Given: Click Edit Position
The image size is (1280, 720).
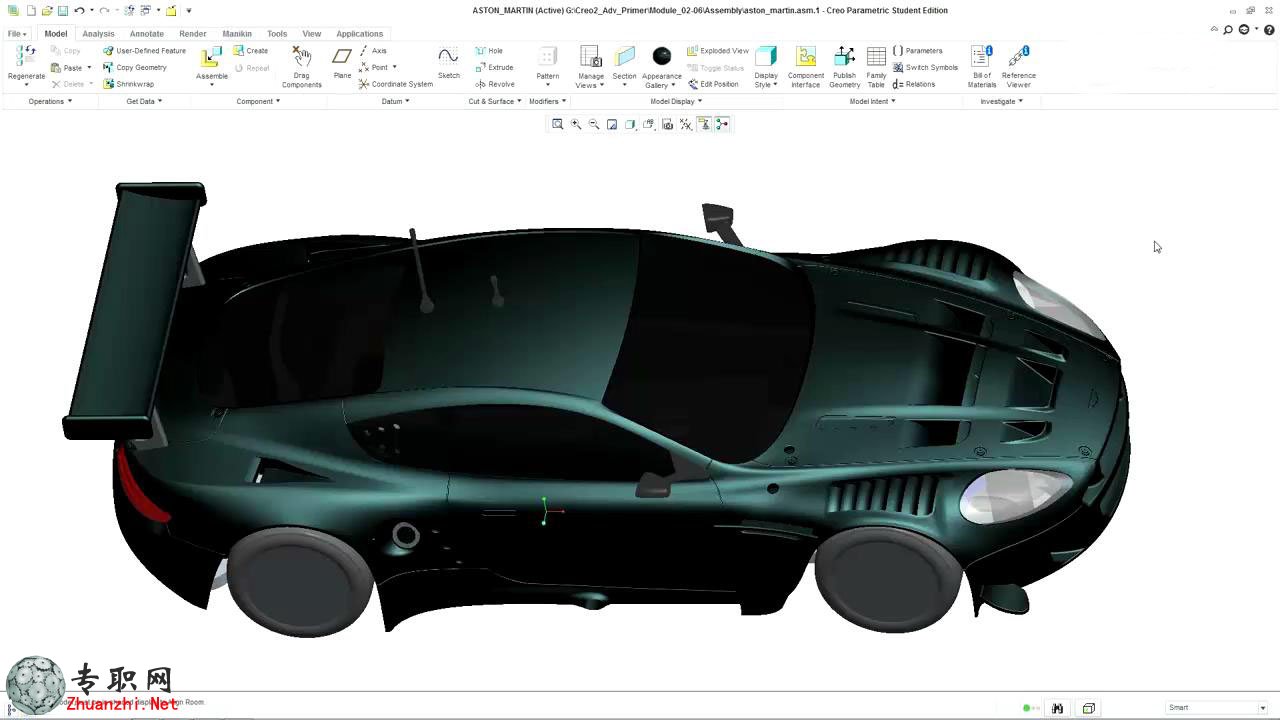Looking at the screenshot, I should pos(712,84).
